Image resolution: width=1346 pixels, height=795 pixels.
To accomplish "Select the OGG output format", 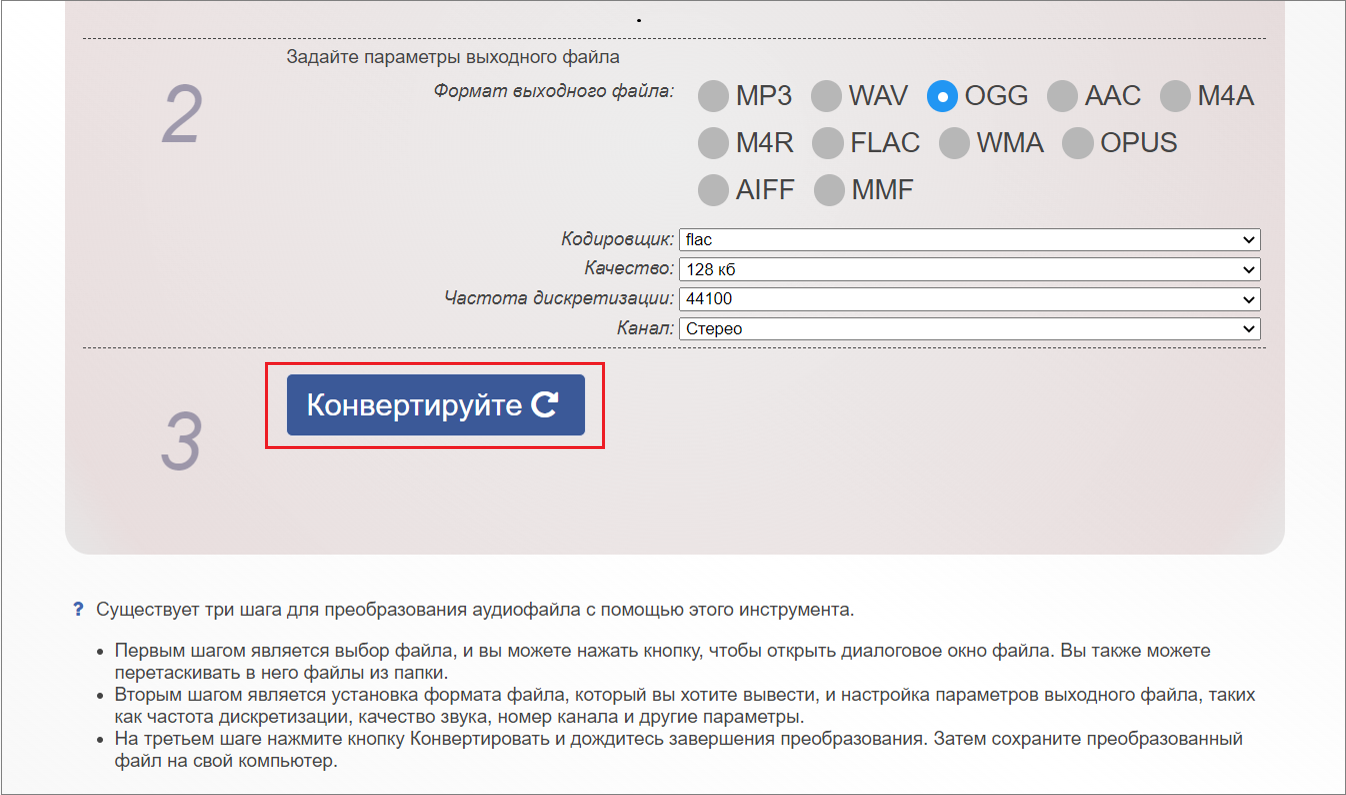I will coord(943,96).
